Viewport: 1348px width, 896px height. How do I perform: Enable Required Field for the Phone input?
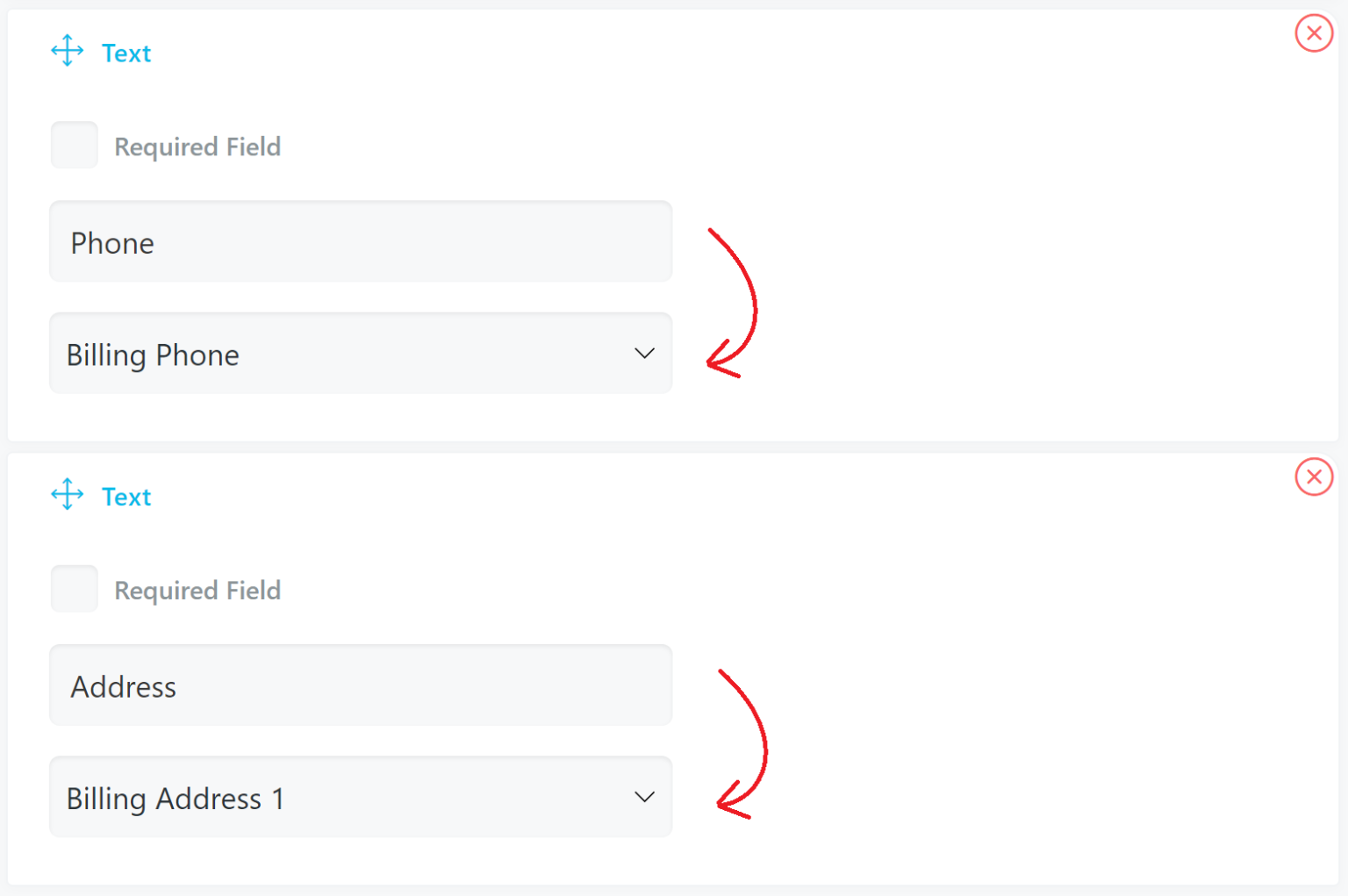[74, 145]
